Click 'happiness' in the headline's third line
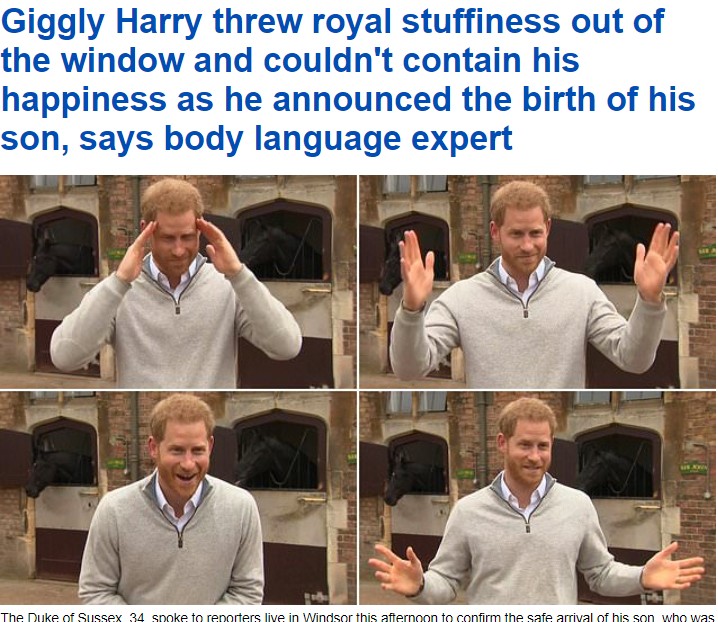718x622 pixels. tap(84, 100)
